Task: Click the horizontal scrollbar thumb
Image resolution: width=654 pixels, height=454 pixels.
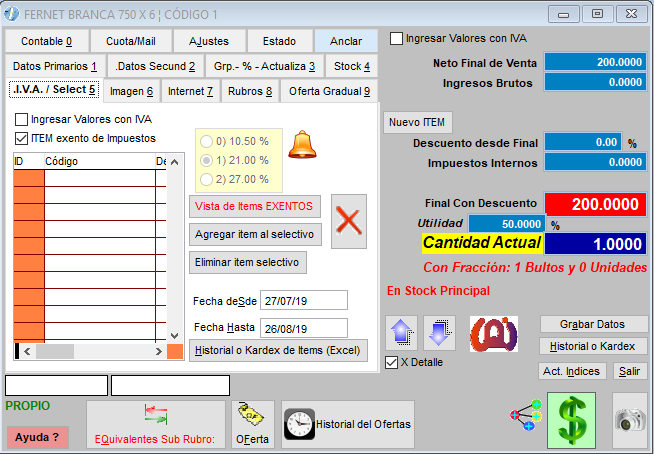Action: (55, 351)
